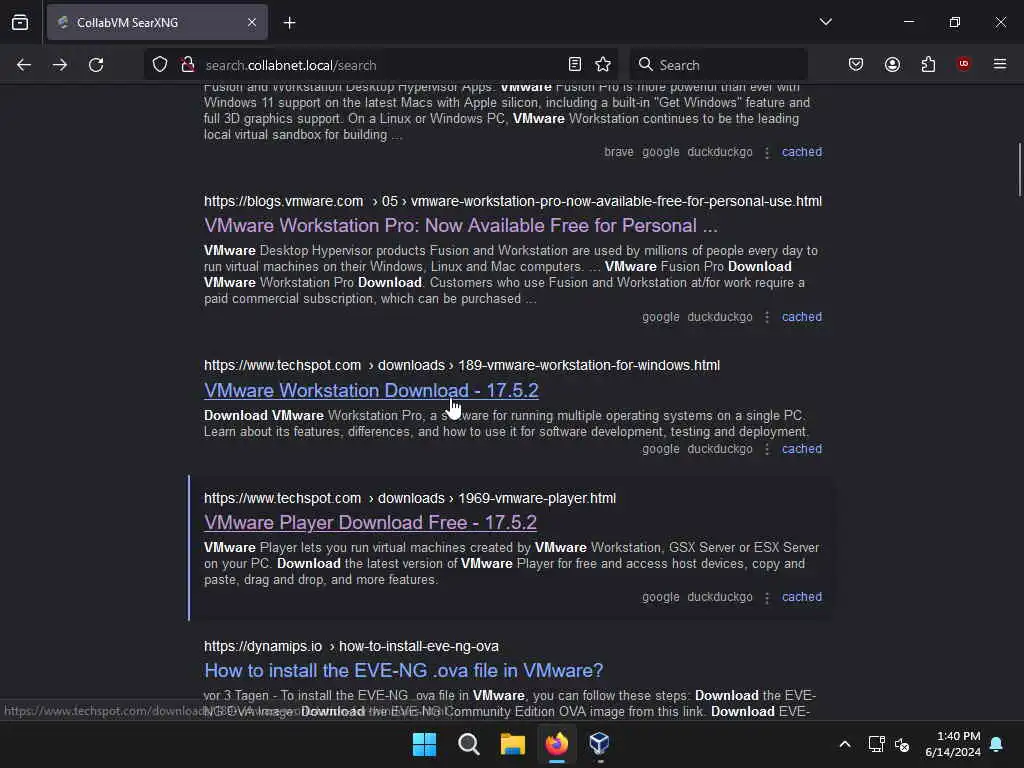Reload the current page
1024x768 pixels.
point(96,65)
